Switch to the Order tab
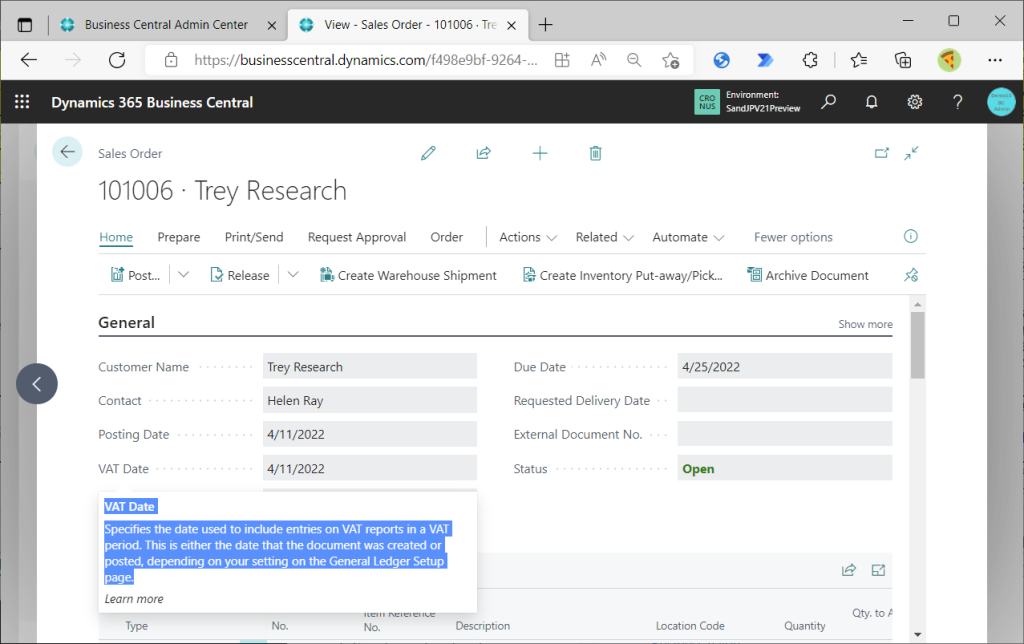The image size is (1024, 644). 447,237
